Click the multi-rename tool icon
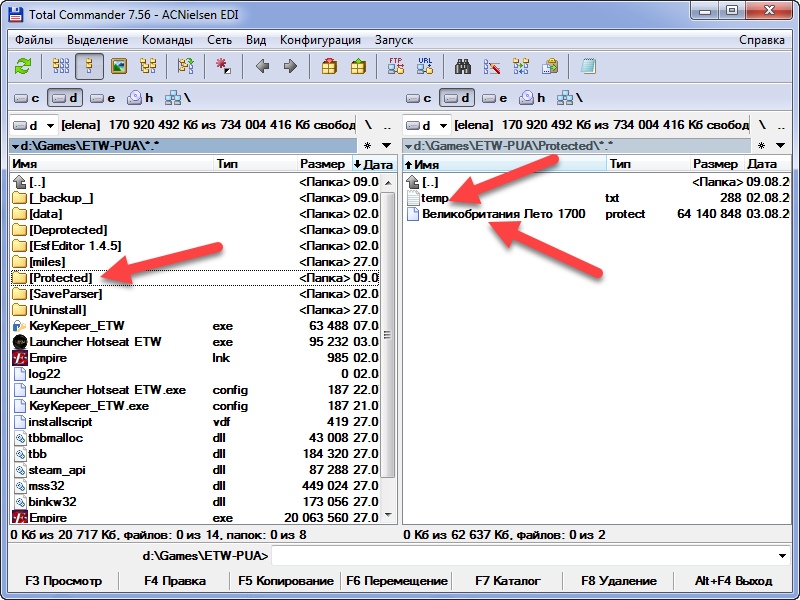Screen dimensions: 800x600 (x=492, y=66)
